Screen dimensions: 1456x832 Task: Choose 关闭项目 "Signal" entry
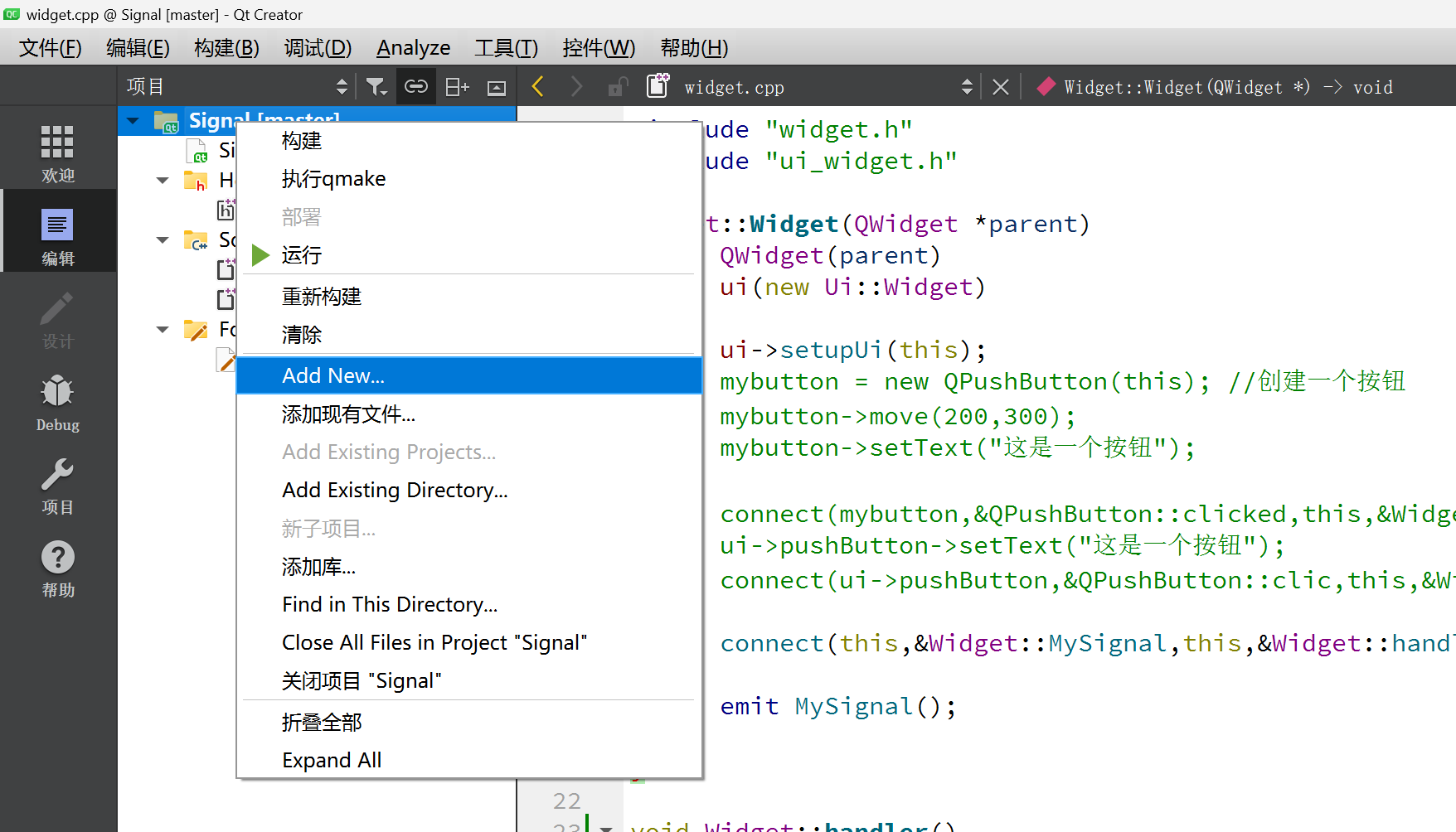click(x=469, y=681)
